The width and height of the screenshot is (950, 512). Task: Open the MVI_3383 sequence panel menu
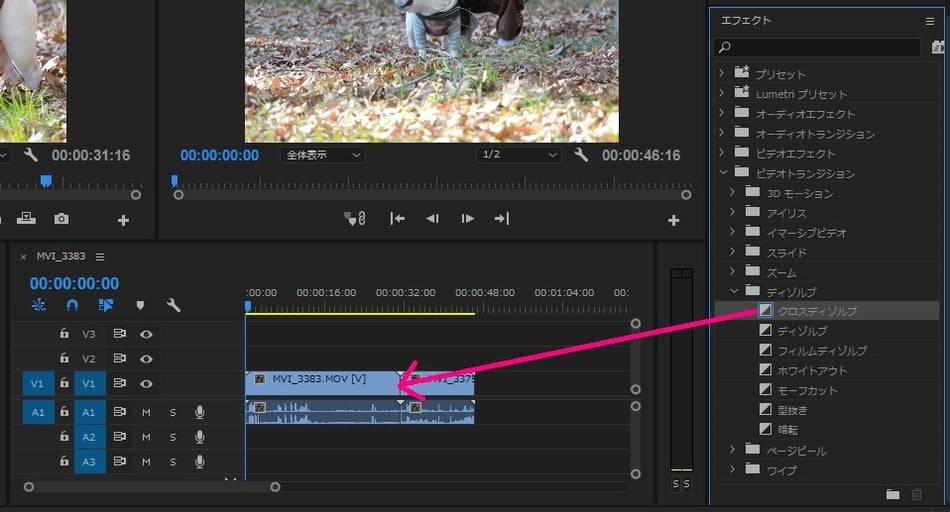pyautogui.click(x=100, y=257)
